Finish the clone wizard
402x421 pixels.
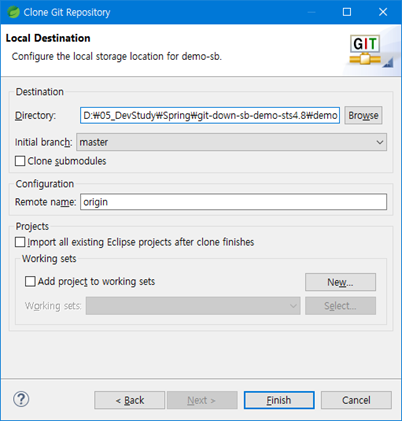click(x=279, y=400)
